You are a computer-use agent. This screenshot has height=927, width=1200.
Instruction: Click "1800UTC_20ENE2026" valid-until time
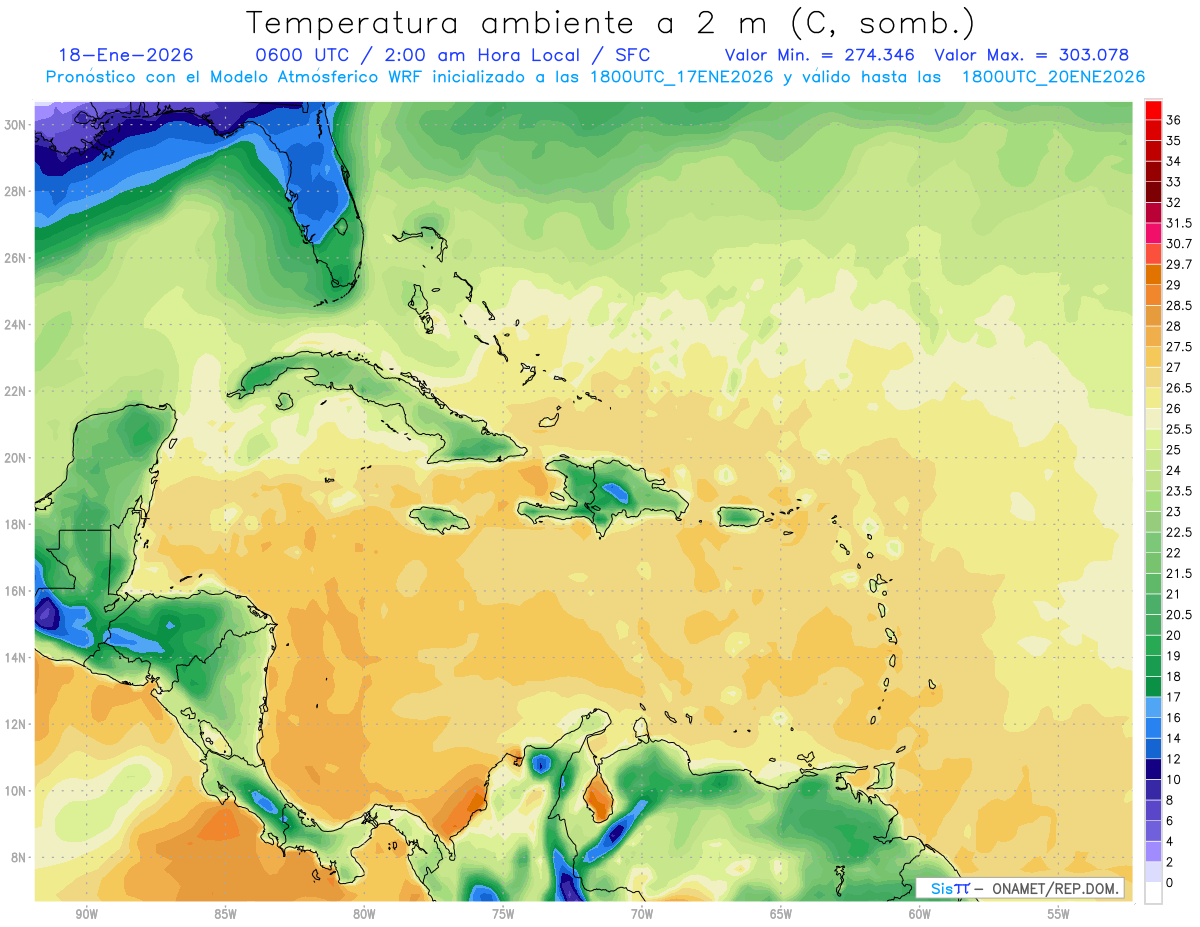coord(1053,77)
